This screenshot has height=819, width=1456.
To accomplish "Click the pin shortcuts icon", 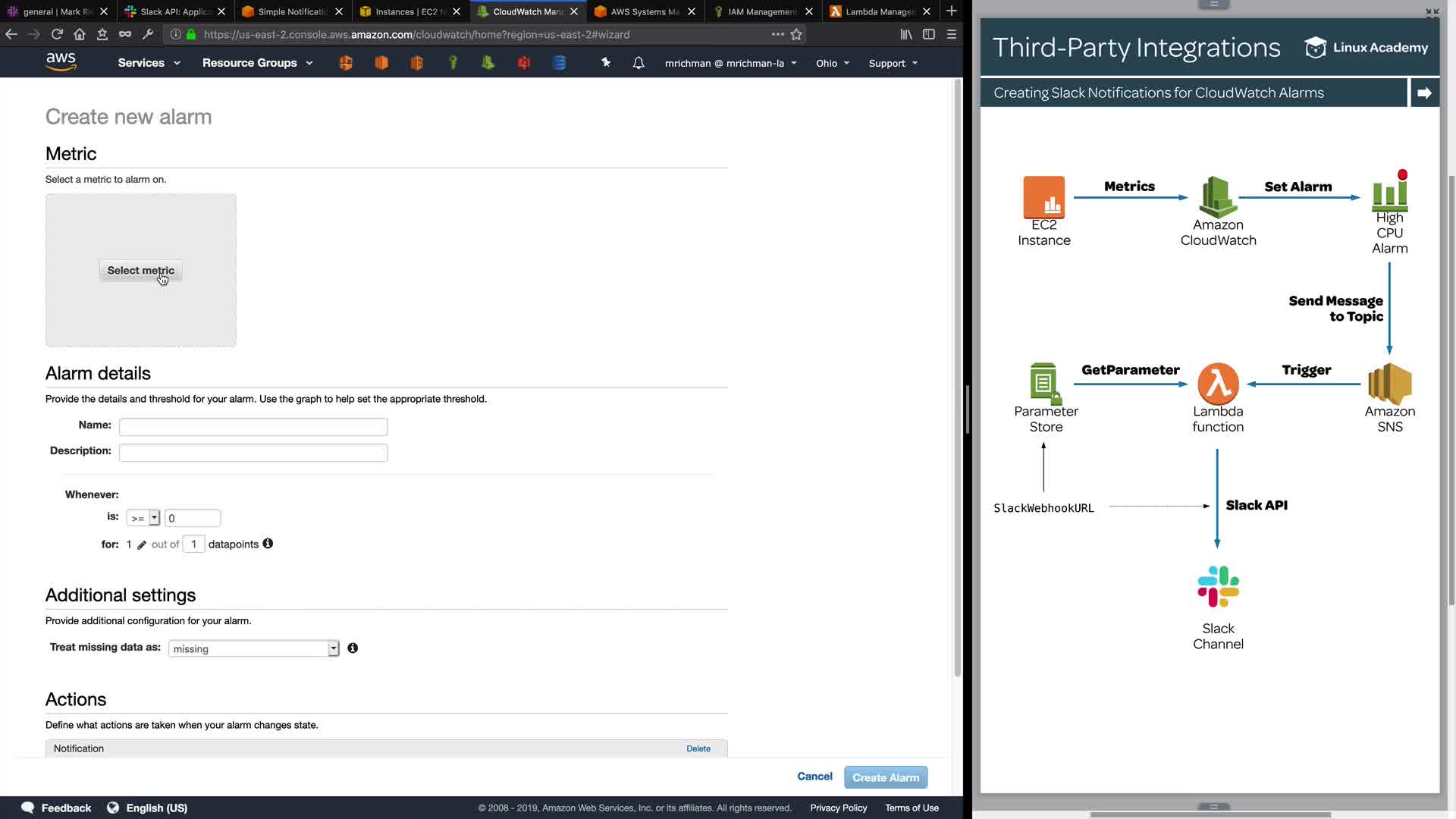I will pyautogui.click(x=606, y=63).
